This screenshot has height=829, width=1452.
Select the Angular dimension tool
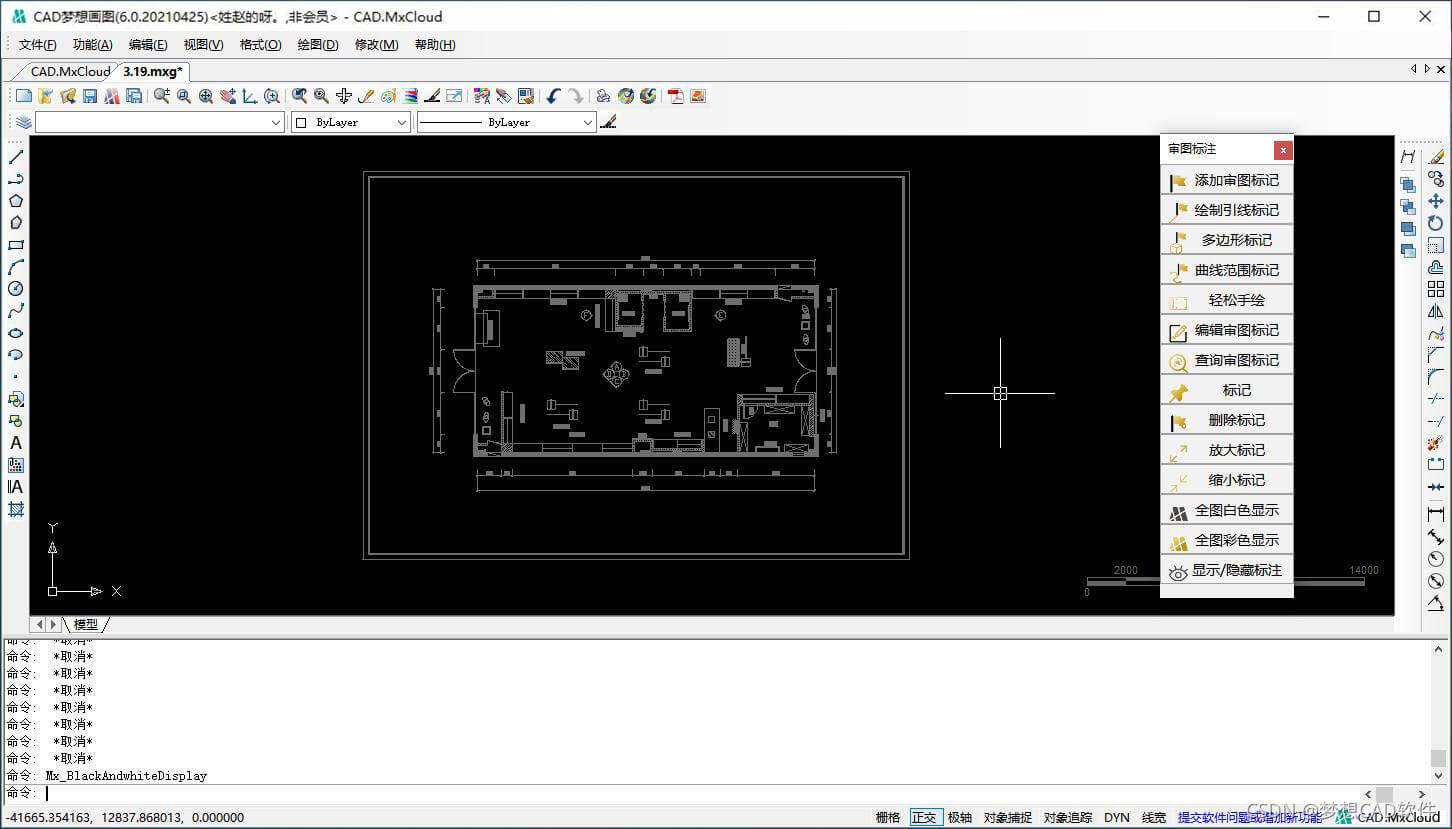tap(1436, 603)
